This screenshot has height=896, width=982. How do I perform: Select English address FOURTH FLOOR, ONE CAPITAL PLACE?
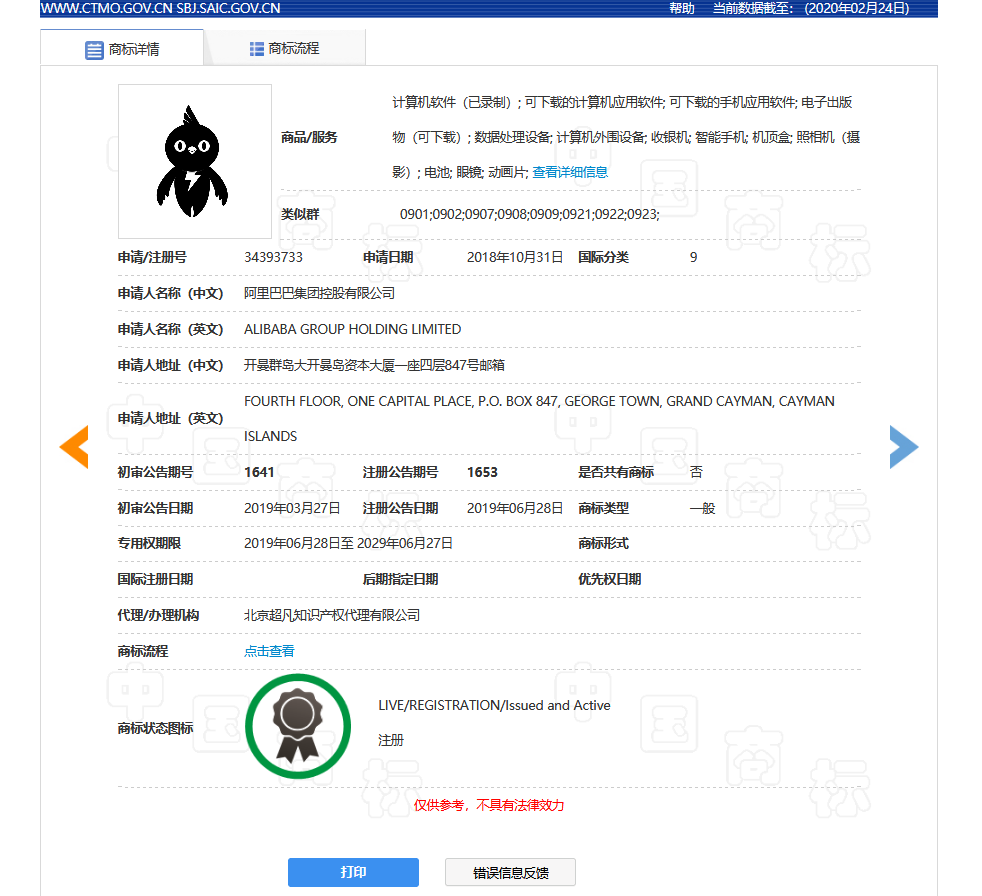point(539,418)
